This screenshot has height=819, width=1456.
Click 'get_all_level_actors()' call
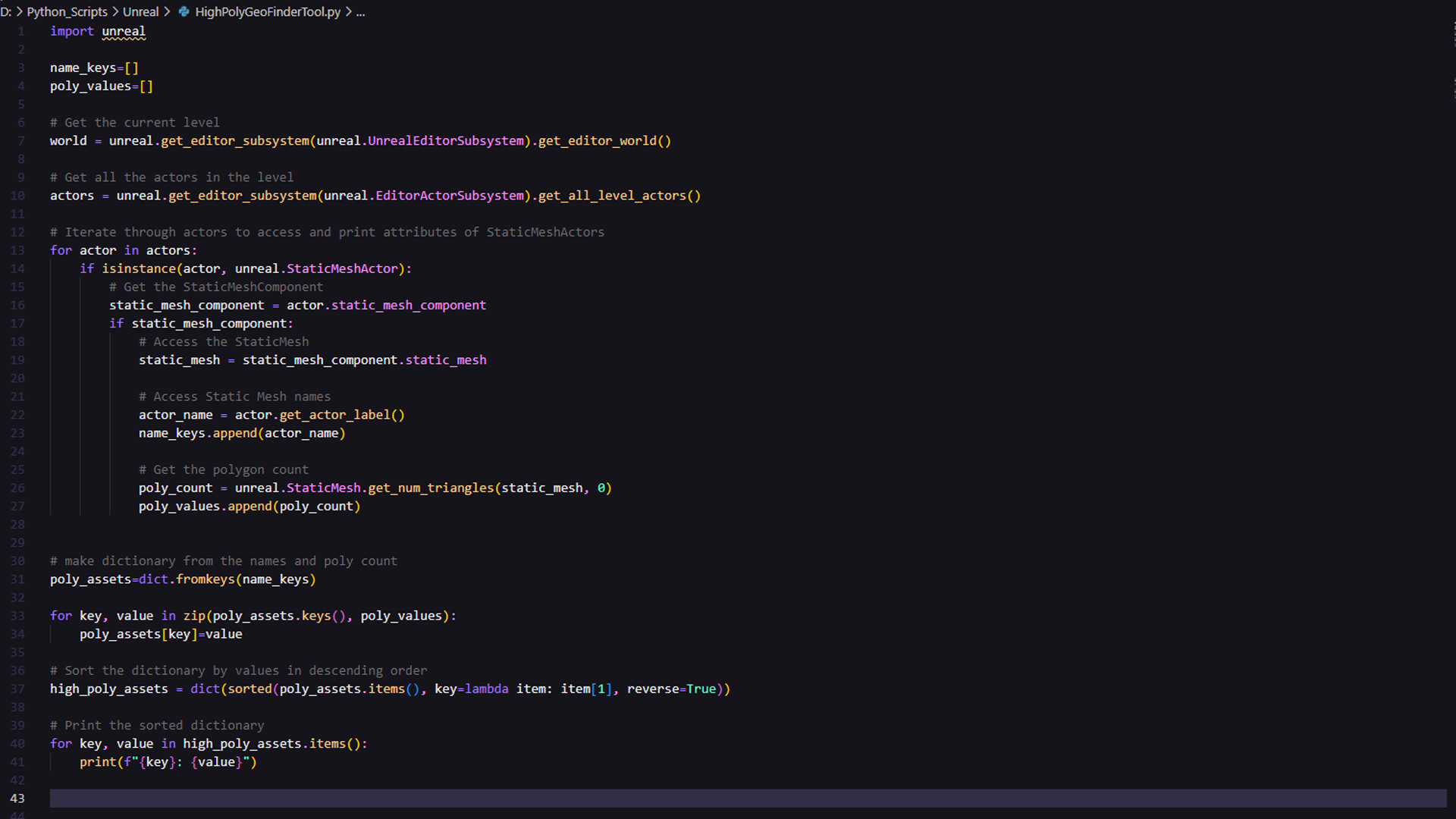[x=620, y=195]
